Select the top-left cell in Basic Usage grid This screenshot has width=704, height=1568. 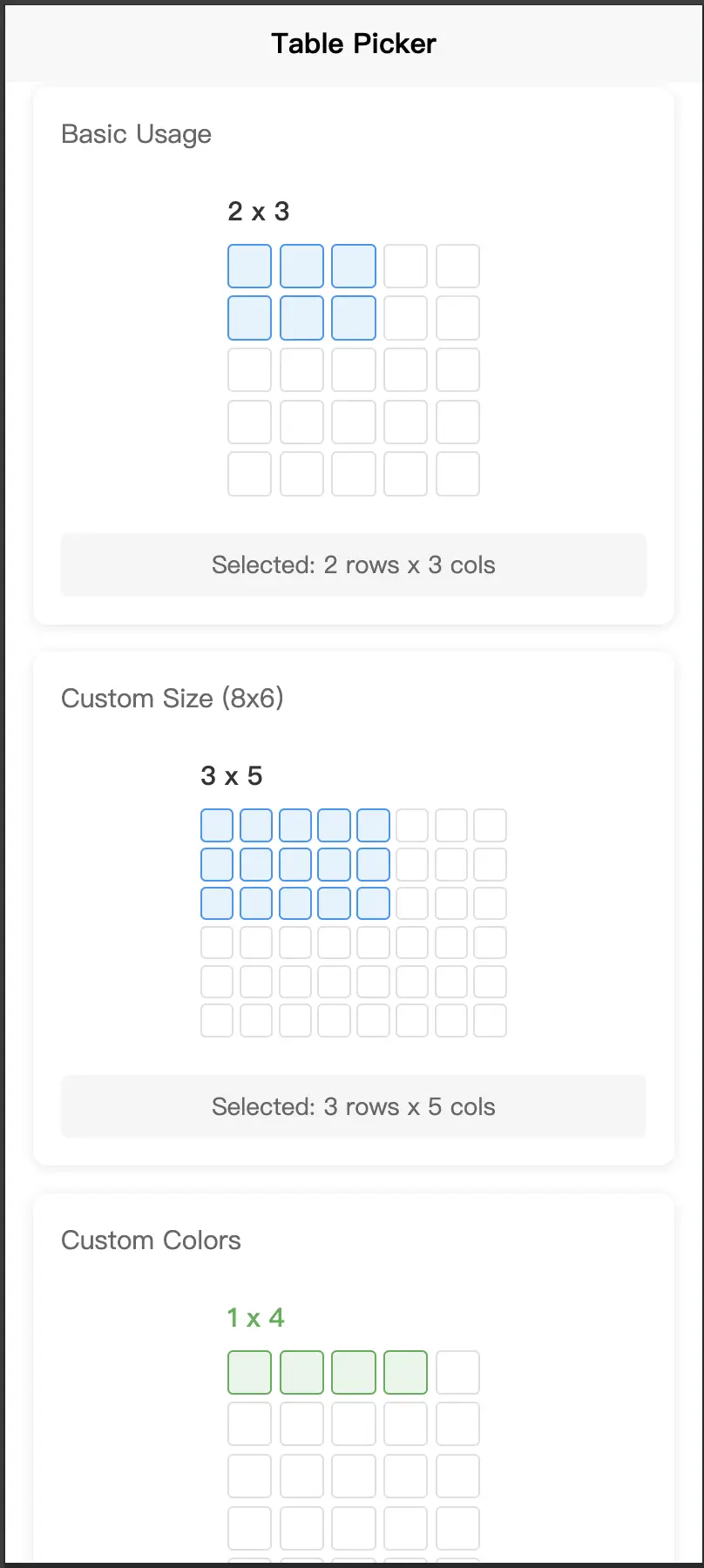click(x=249, y=266)
